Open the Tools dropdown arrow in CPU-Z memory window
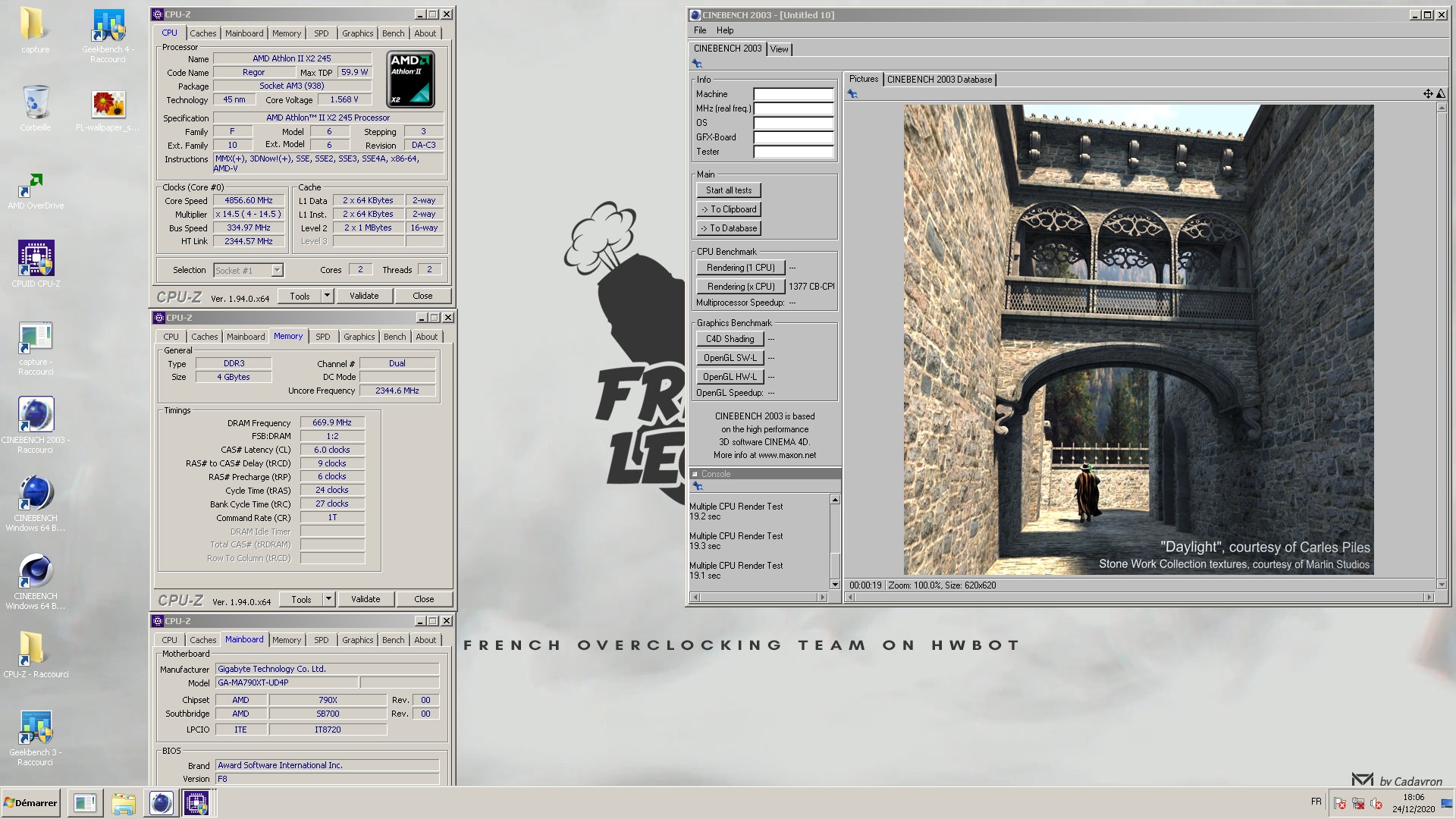 point(328,599)
